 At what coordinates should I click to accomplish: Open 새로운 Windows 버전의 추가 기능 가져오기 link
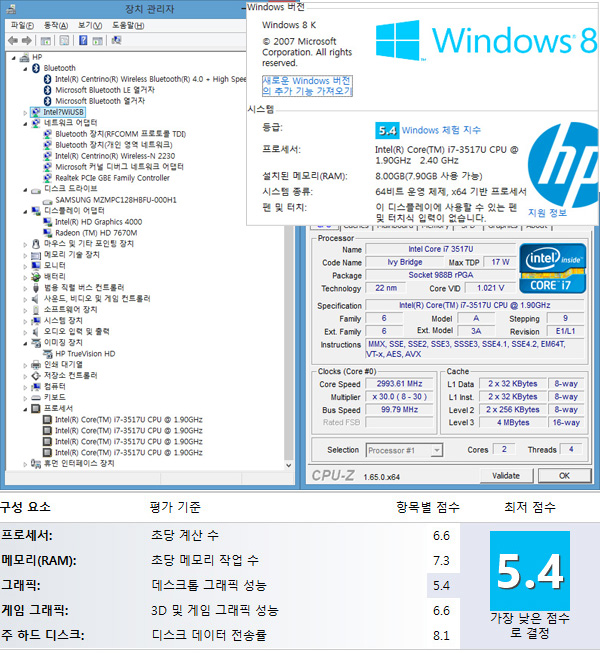(307, 86)
